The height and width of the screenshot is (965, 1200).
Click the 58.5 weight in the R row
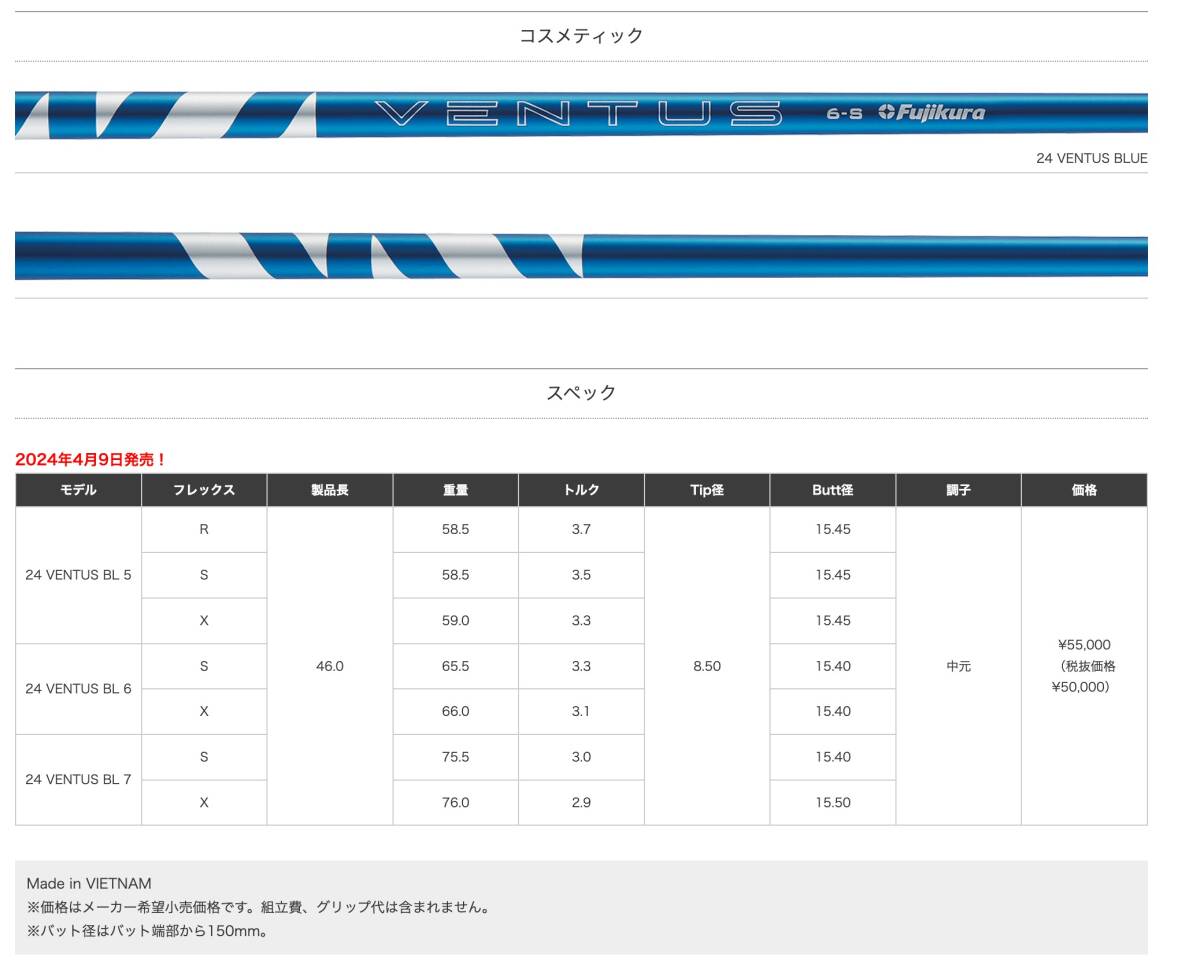[x=455, y=530]
